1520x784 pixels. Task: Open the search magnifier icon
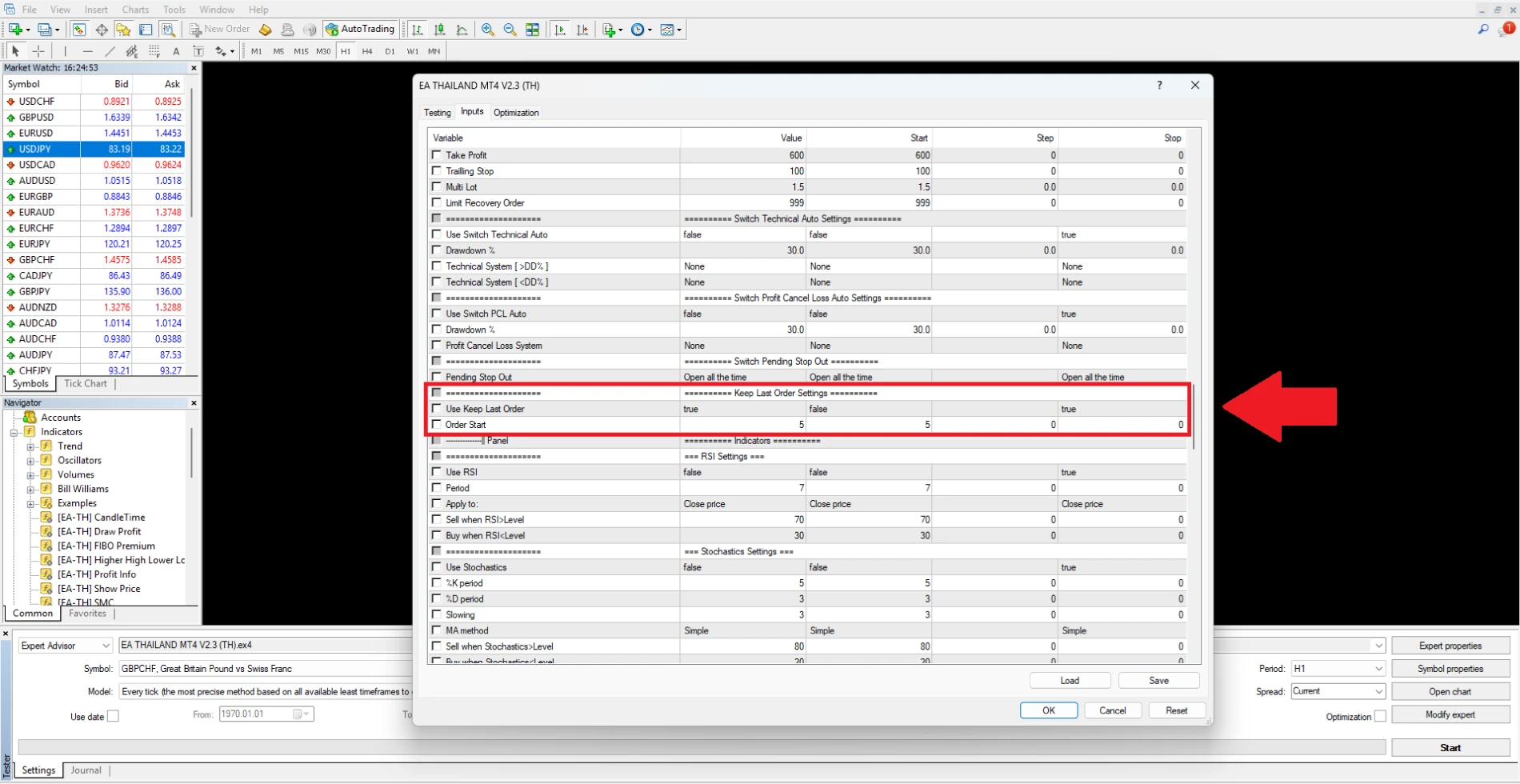pos(1483,29)
